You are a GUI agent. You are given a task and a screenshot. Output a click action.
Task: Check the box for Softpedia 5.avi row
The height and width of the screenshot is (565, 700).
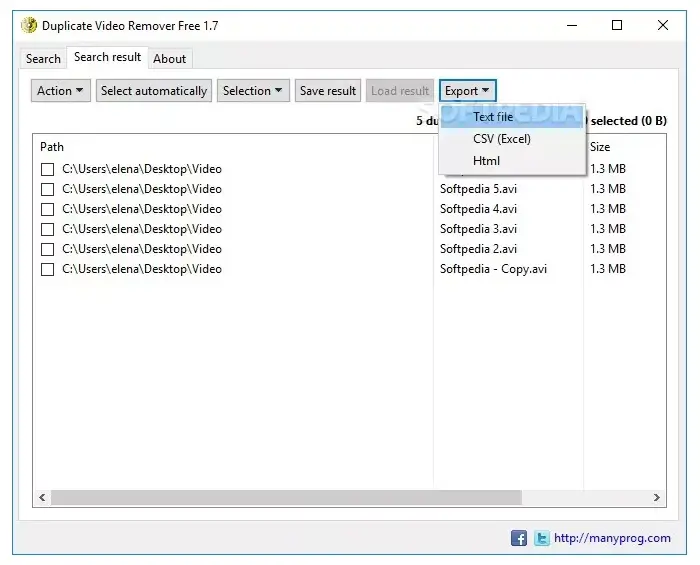tap(47, 189)
